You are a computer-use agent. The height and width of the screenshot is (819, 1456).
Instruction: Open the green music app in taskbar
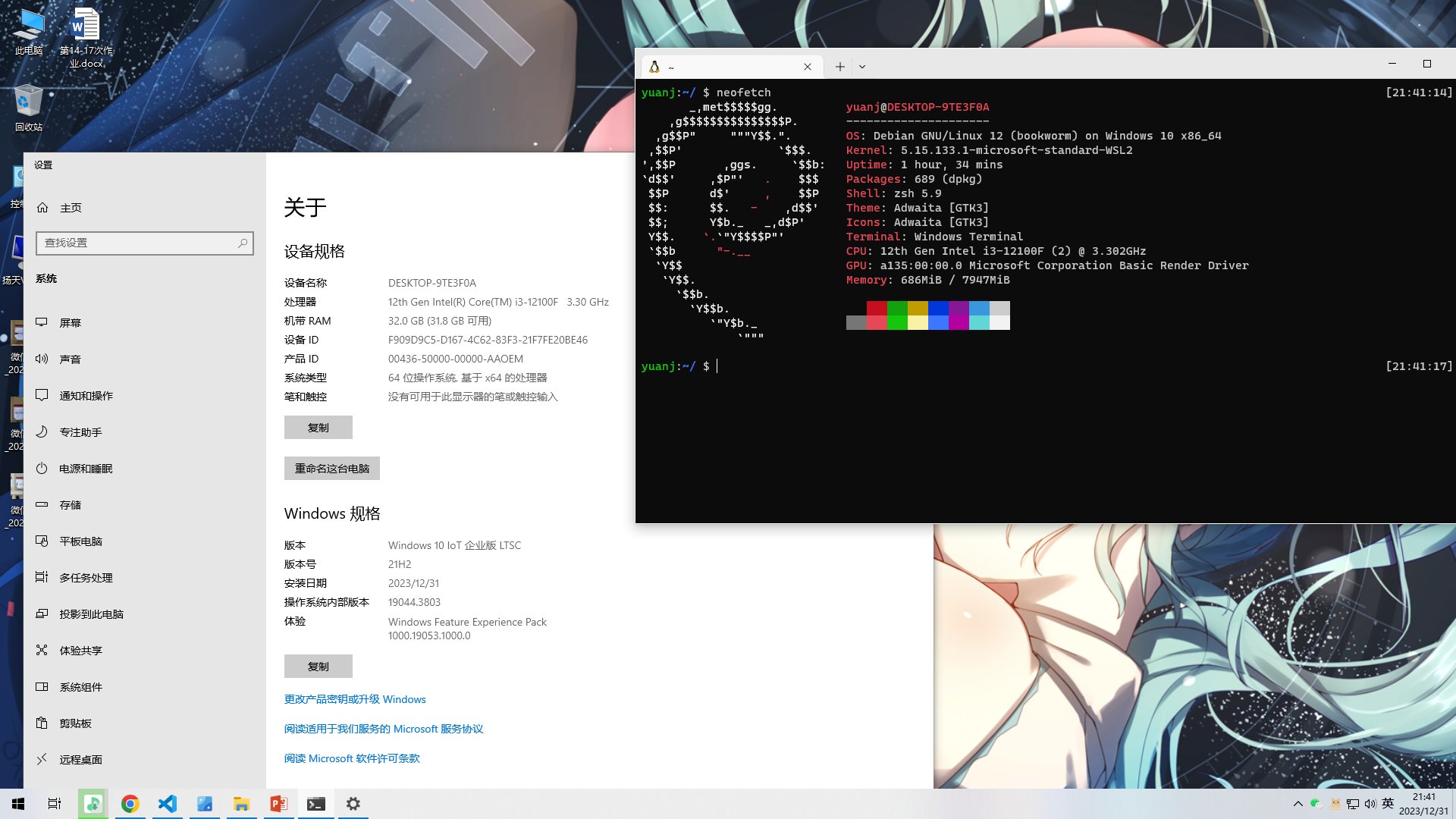[93, 804]
